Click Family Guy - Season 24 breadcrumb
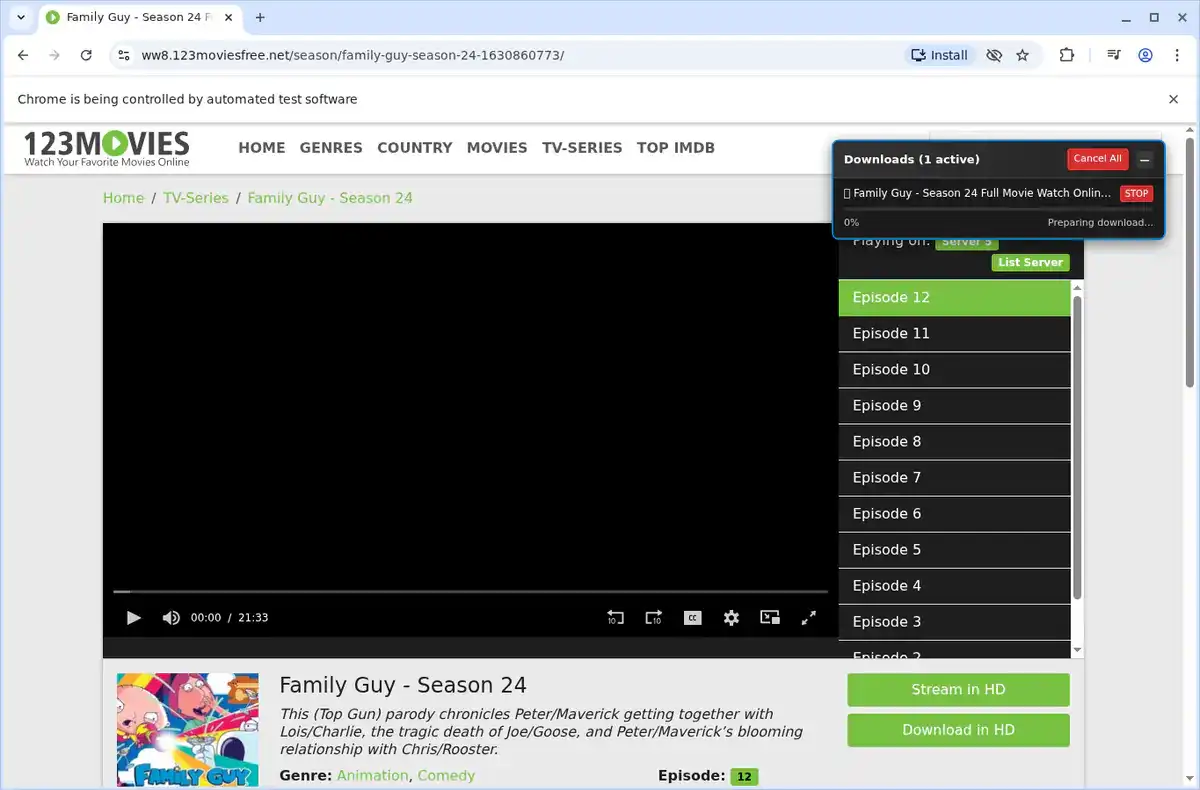The image size is (1200, 790). (x=330, y=198)
